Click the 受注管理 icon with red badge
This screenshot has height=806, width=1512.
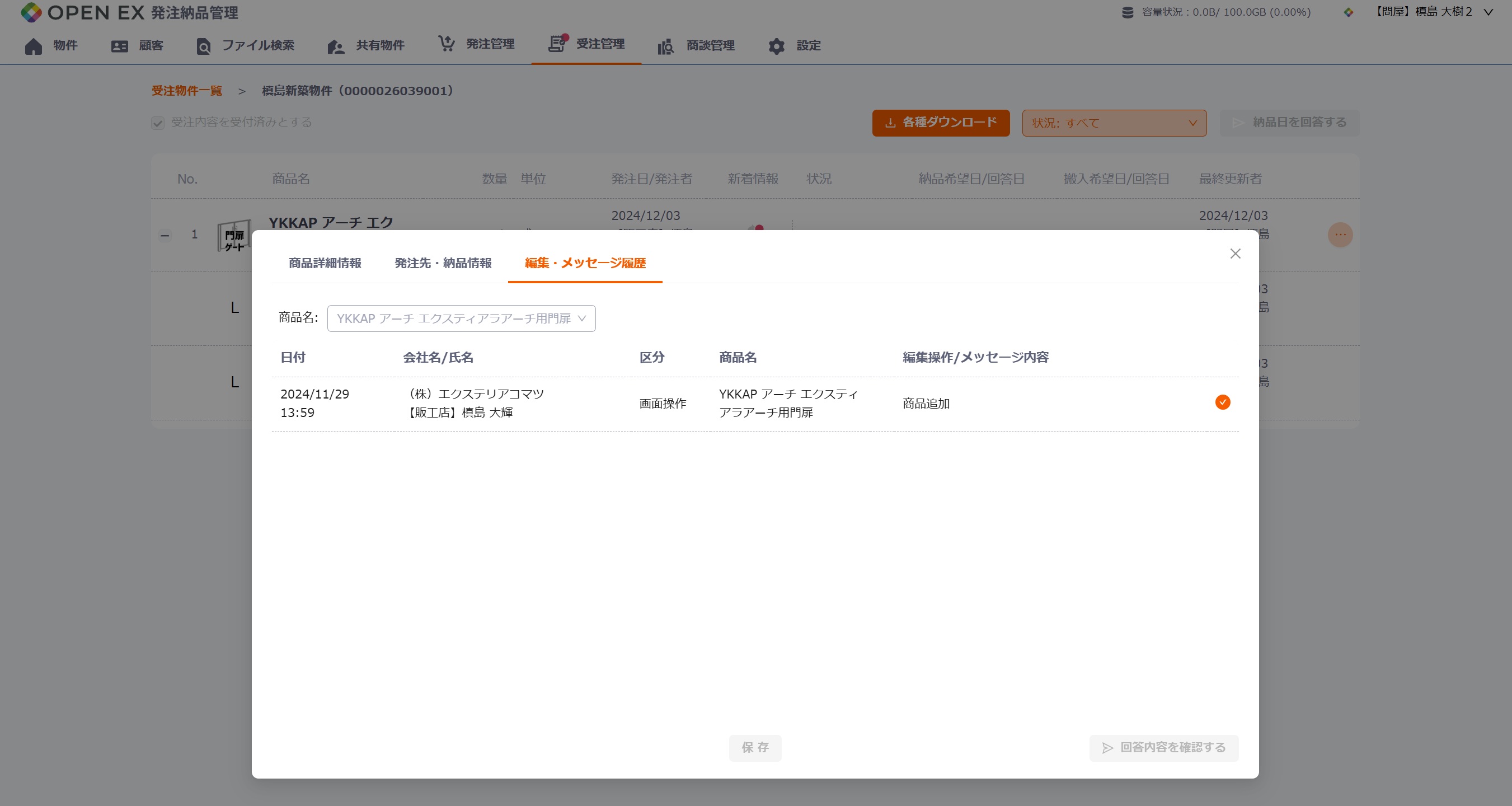[557, 43]
